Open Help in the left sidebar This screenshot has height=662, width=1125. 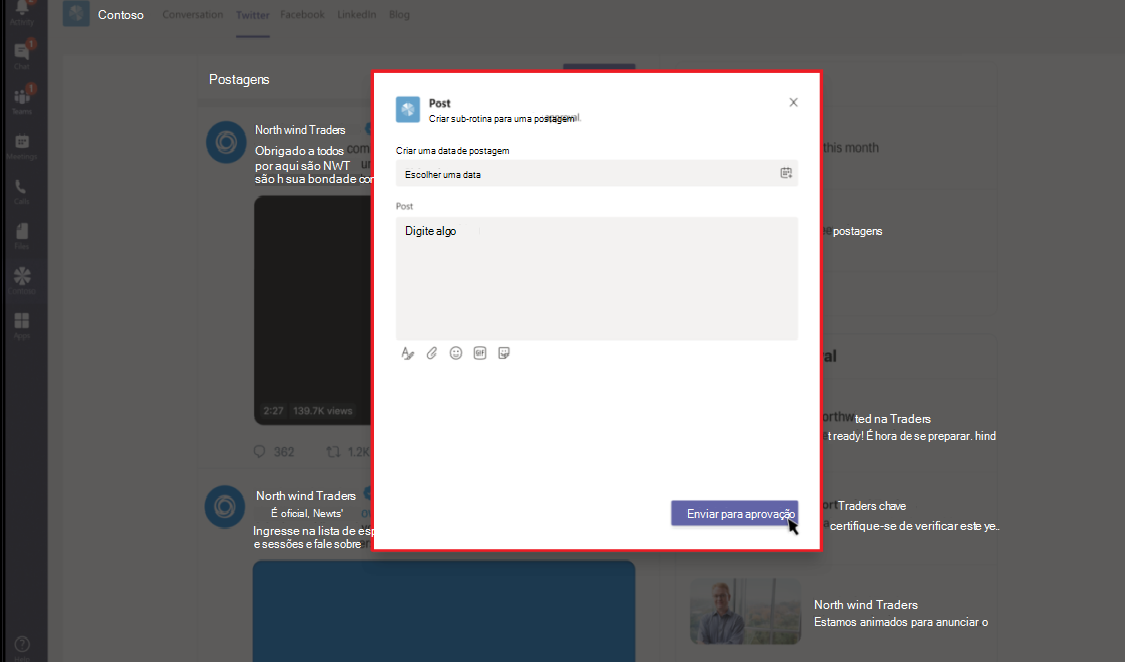click(22, 648)
